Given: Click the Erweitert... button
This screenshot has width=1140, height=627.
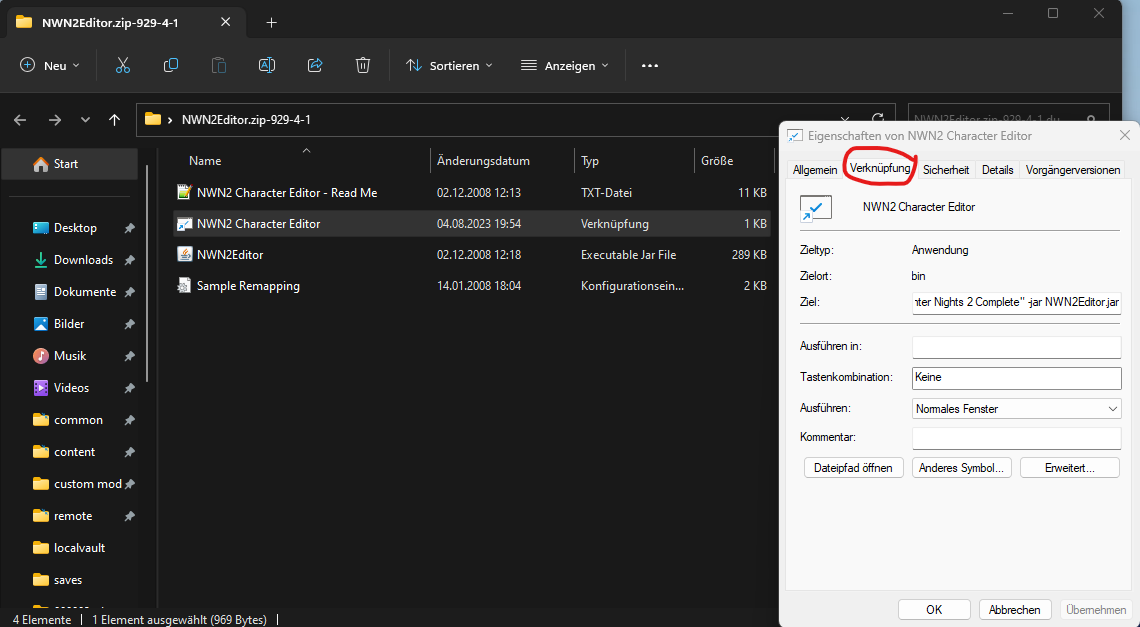Looking at the screenshot, I should click(1069, 468).
